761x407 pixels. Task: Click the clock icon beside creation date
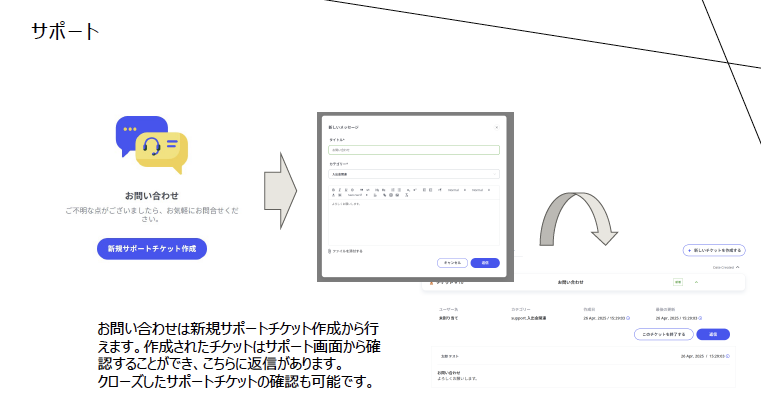coord(629,317)
